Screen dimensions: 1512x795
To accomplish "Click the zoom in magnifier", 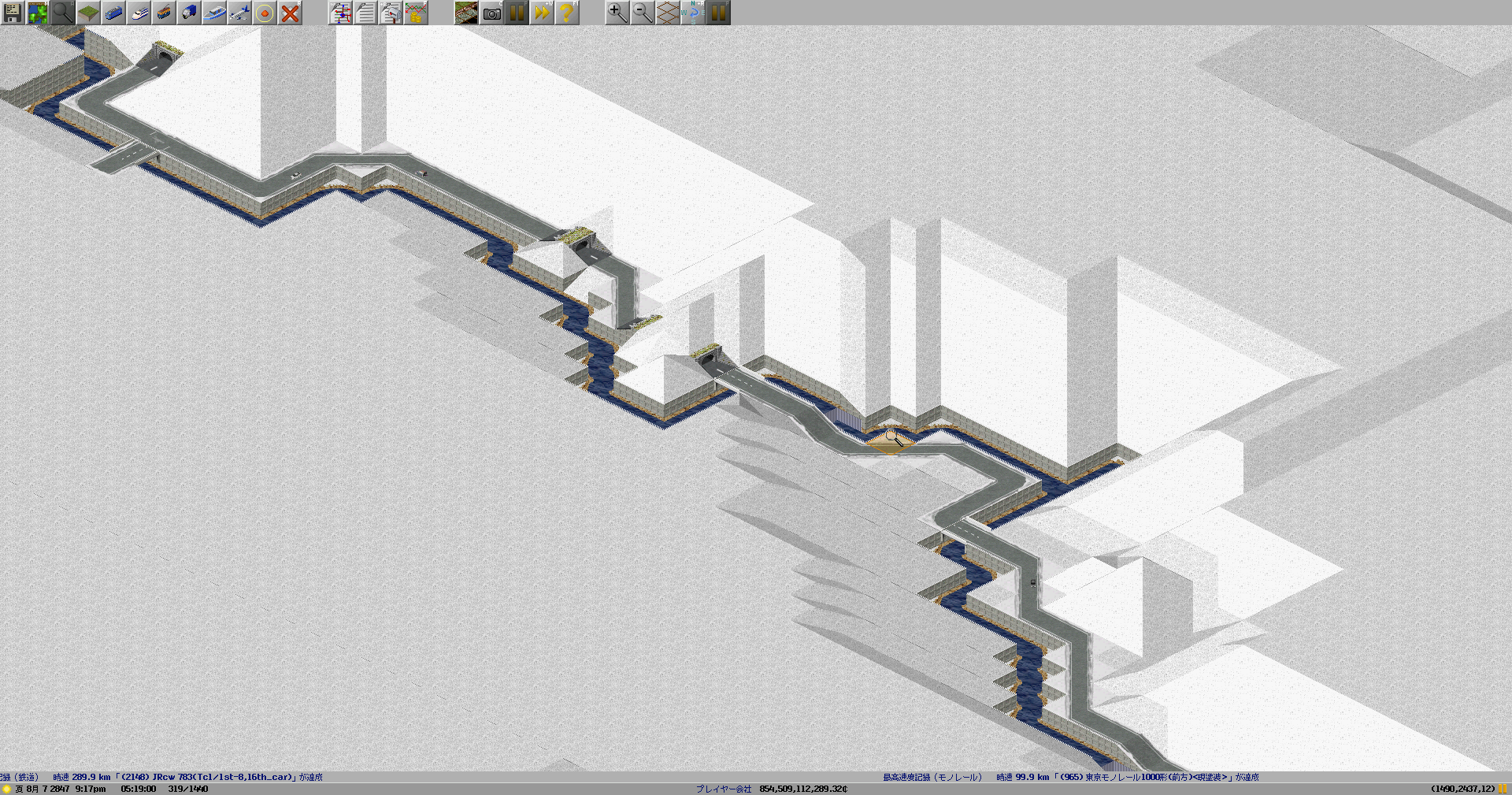I will click(x=617, y=13).
